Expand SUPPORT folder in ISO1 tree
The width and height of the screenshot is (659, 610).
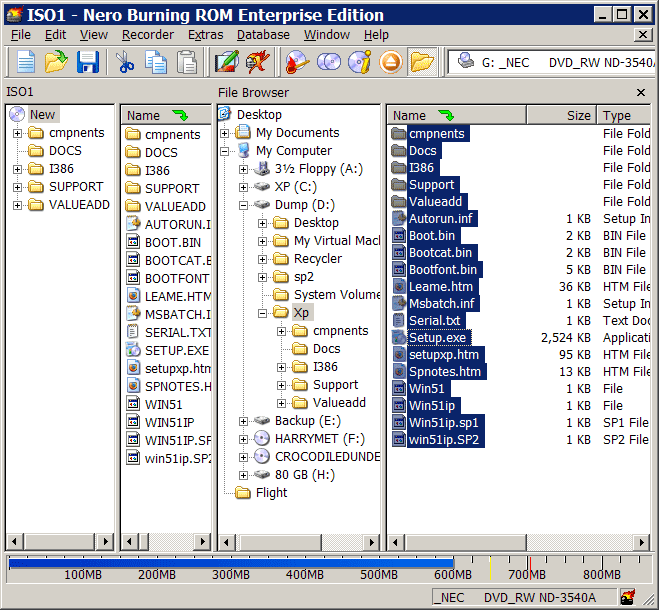coord(17,187)
